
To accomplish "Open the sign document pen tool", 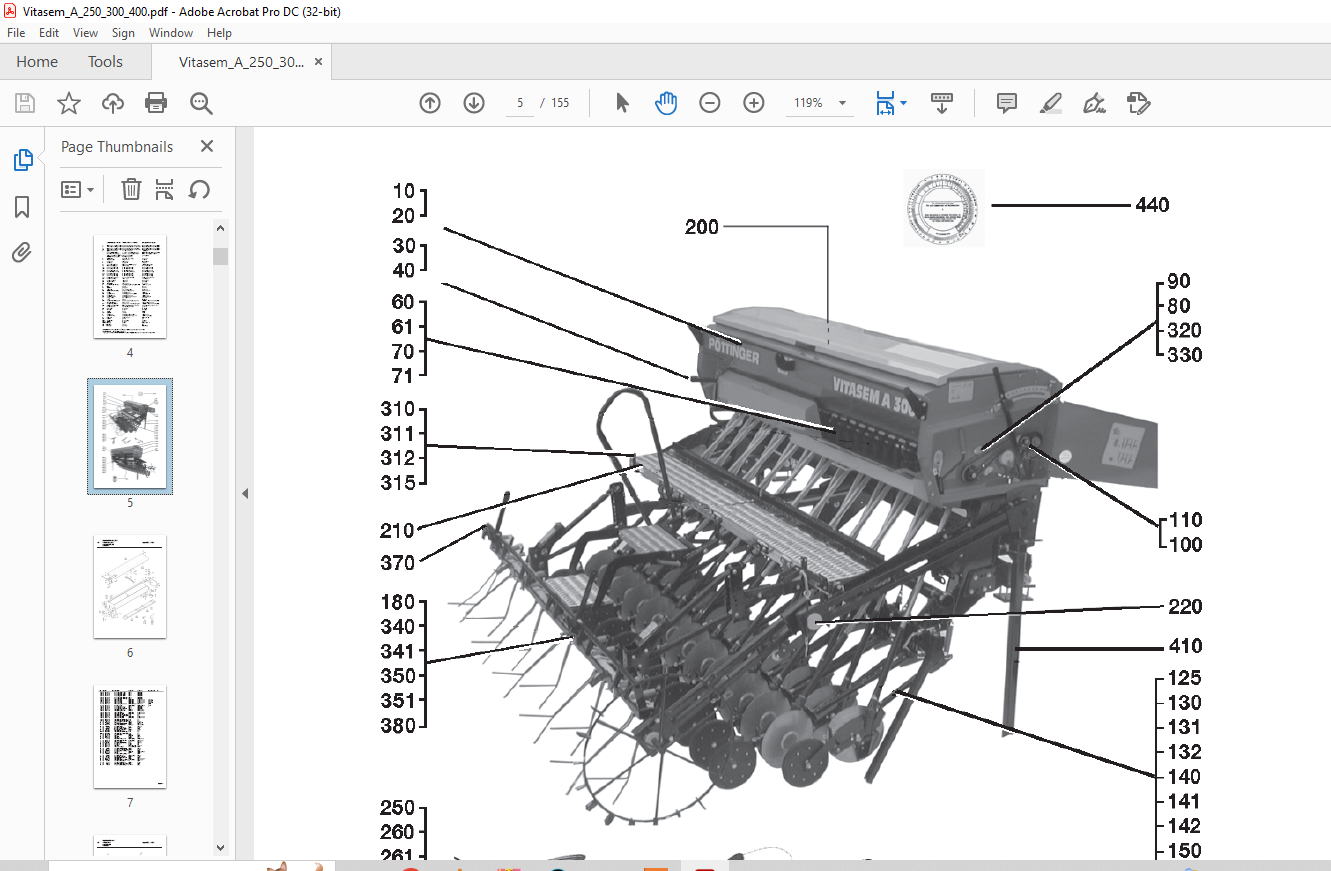I will click(x=1094, y=103).
